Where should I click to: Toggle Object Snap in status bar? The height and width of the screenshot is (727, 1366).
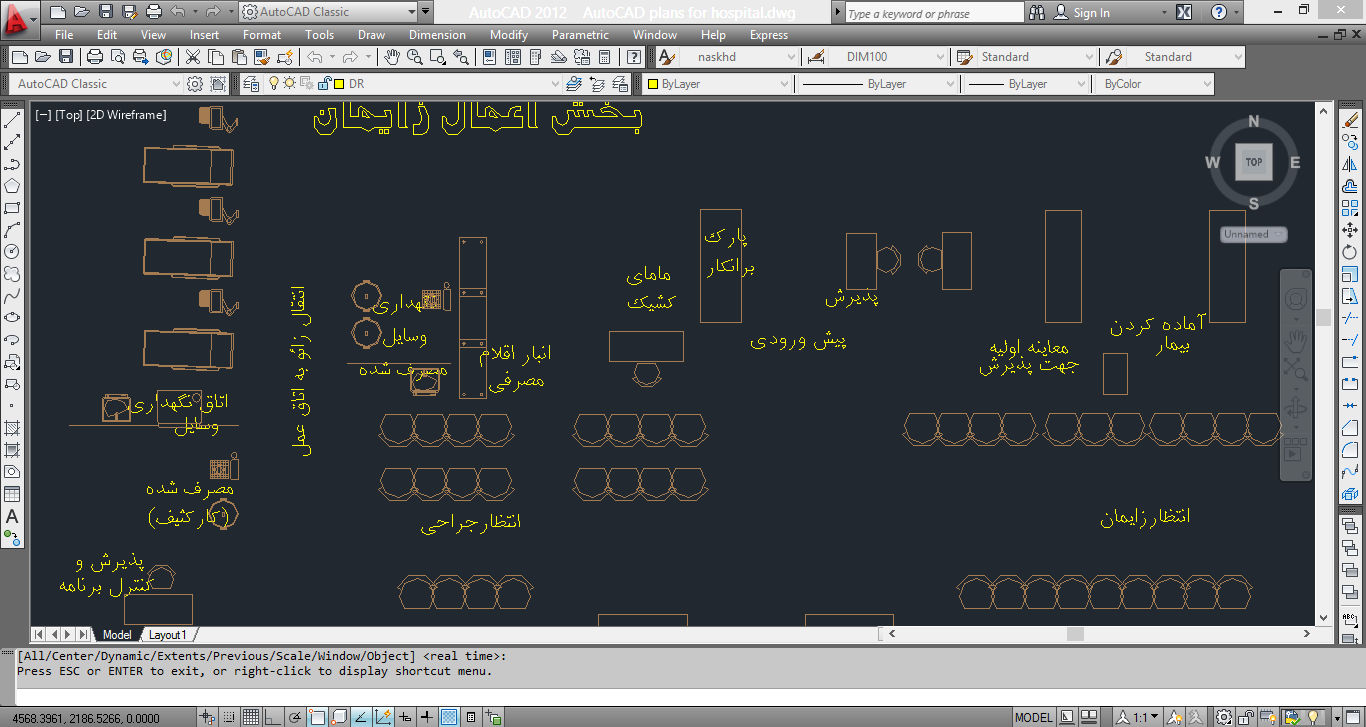(316, 717)
